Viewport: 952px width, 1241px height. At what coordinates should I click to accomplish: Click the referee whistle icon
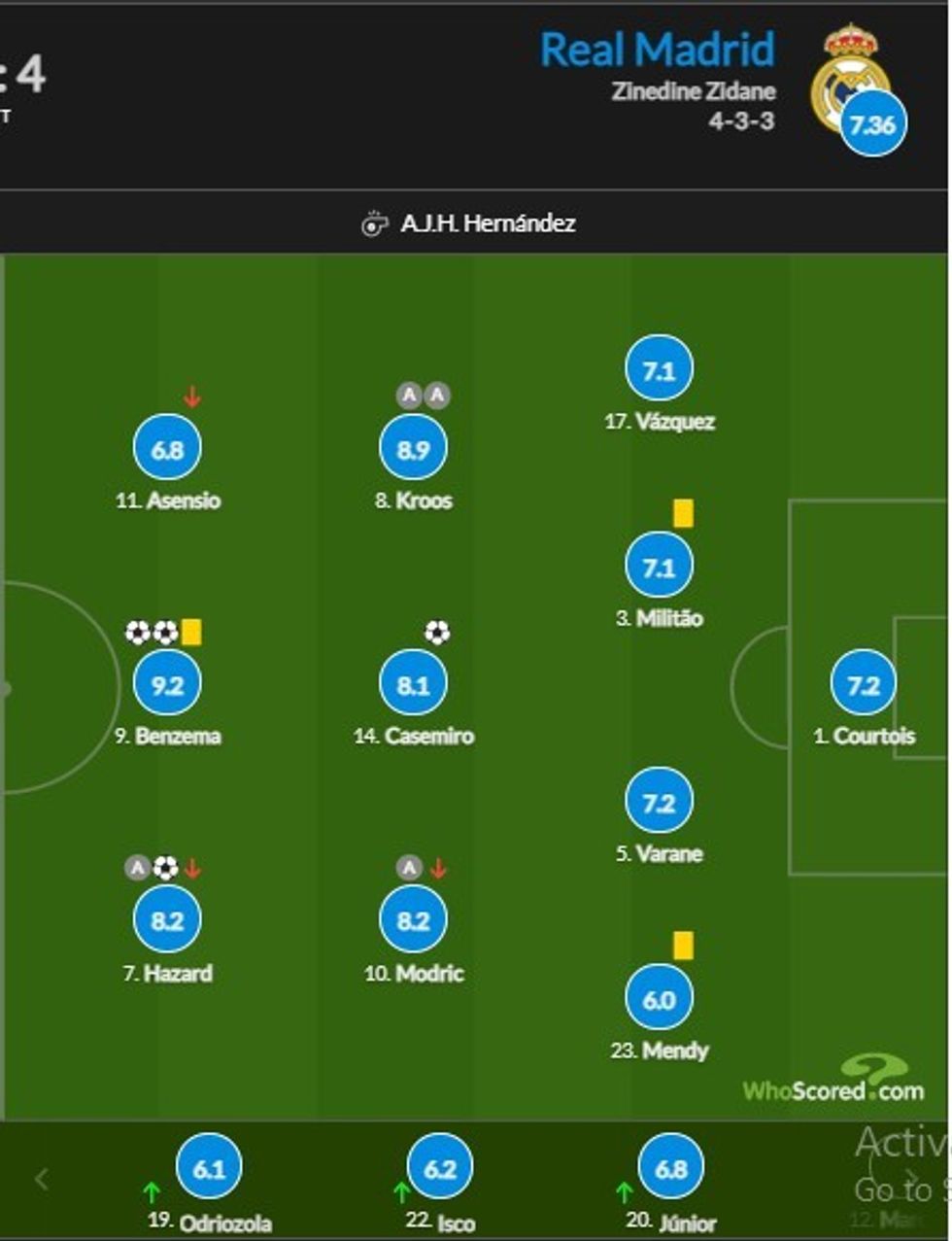375,224
